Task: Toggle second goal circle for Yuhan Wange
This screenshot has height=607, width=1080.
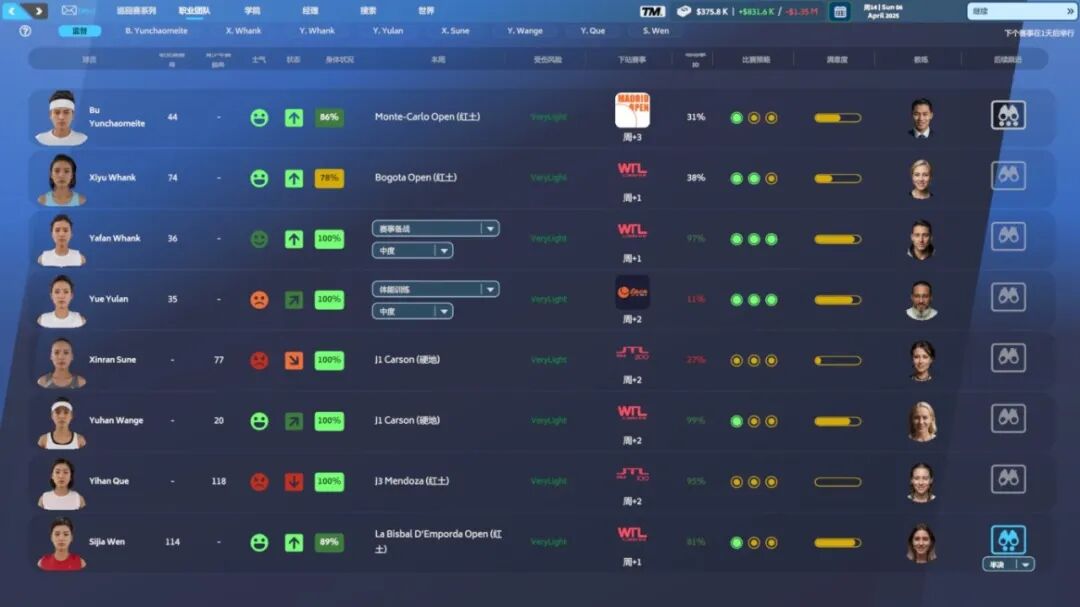Action: tap(754, 421)
